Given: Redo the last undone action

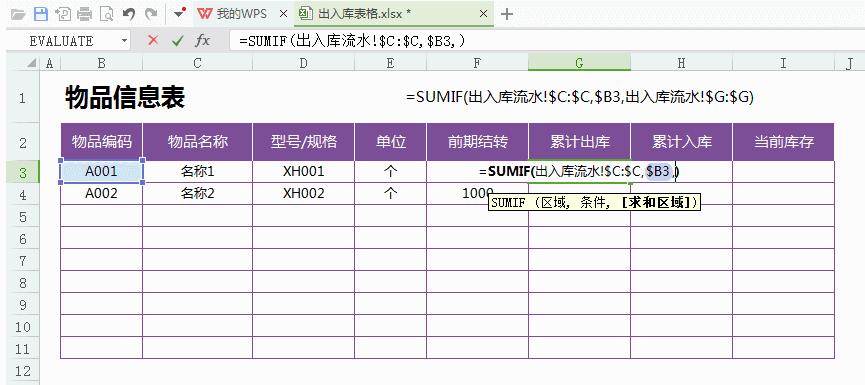Looking at the screenshot, I should (x=150, y=14).
